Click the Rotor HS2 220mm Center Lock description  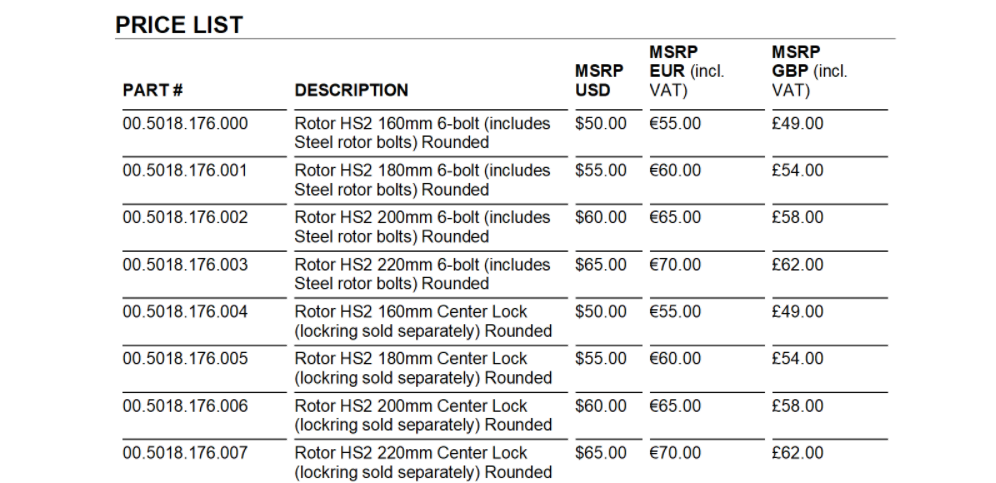(x=422, y=462)
